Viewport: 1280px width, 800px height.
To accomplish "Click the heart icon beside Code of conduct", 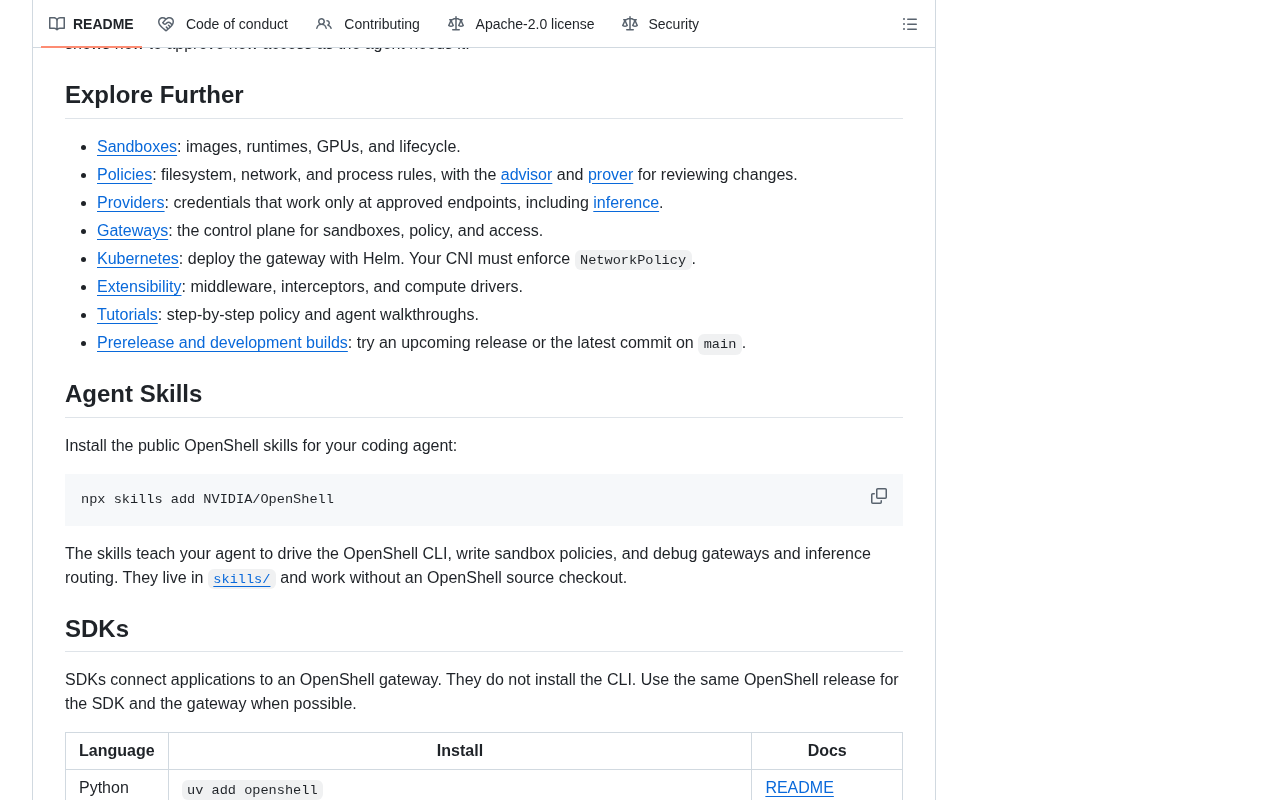I will (166, 24).
